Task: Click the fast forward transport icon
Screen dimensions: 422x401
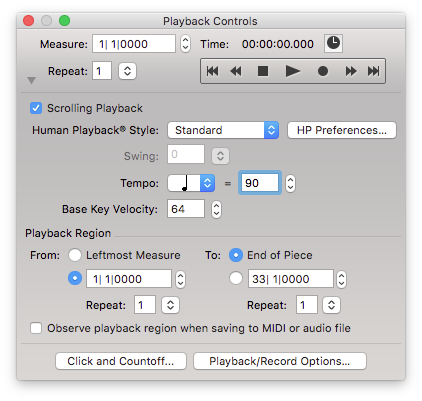Action: (x=351, y=71)
